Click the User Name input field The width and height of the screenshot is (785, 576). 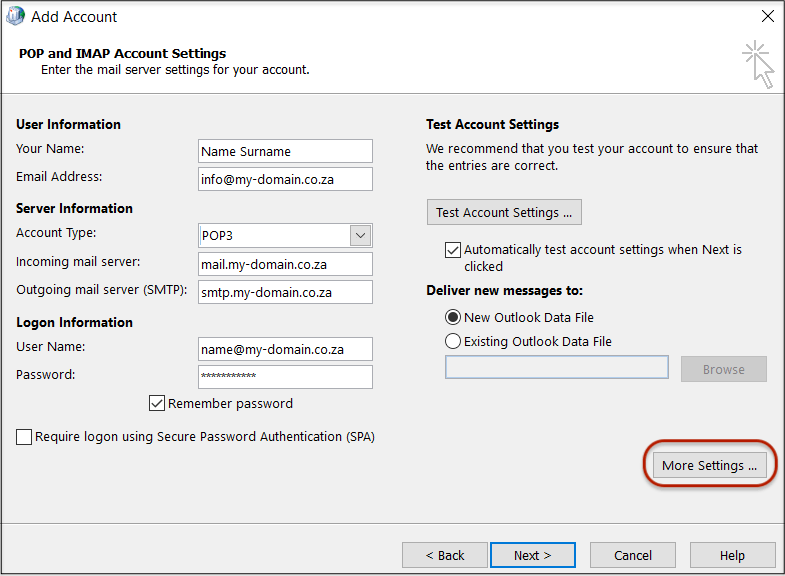coord(285,349)
